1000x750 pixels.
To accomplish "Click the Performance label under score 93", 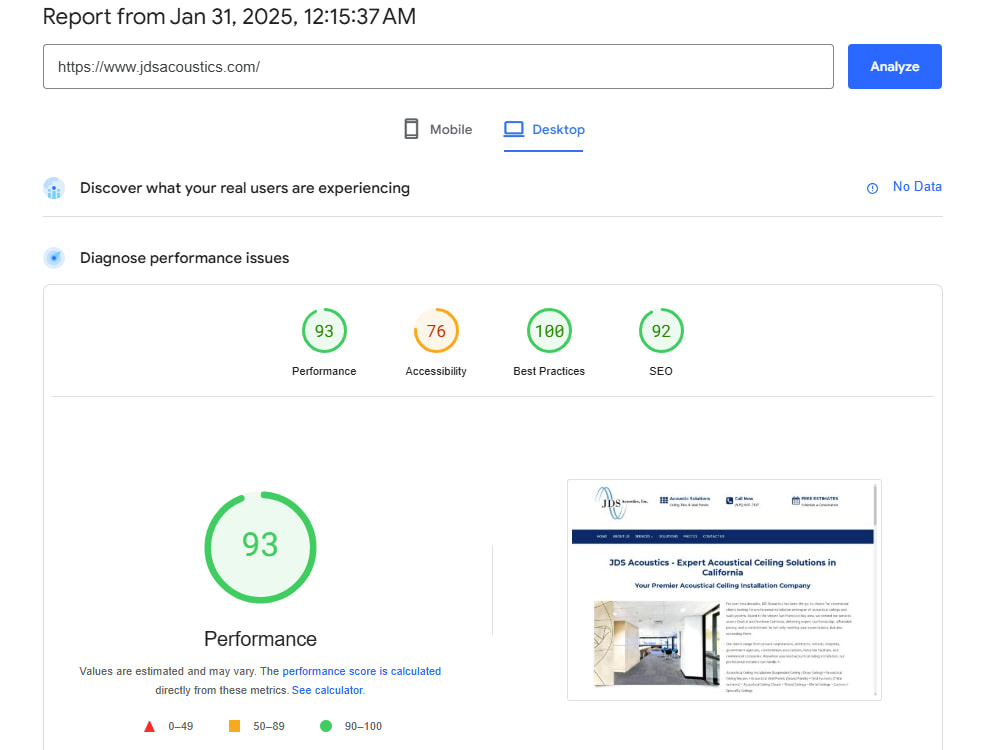I will click(324, 371).
